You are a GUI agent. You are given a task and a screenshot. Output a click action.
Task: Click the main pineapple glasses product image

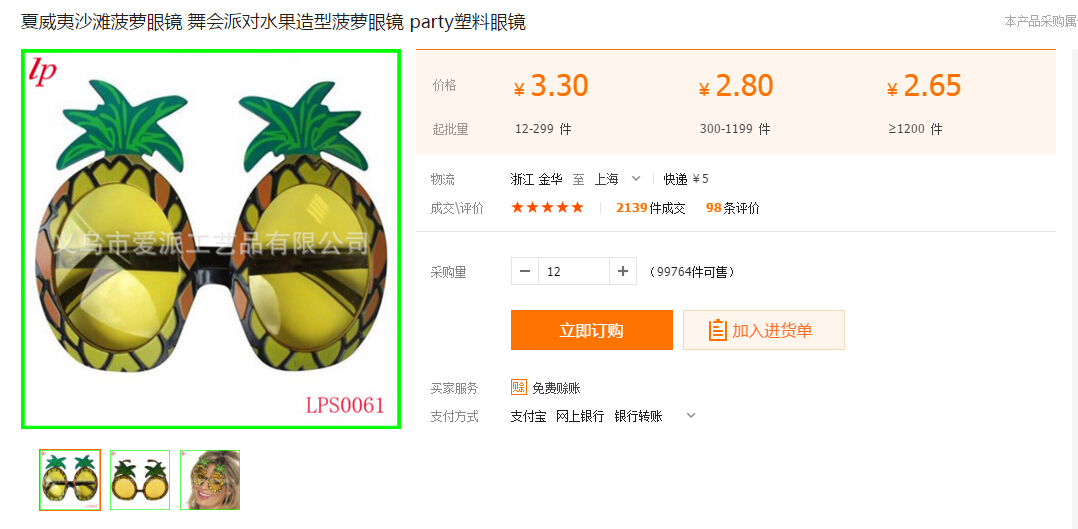pos(211,239)
